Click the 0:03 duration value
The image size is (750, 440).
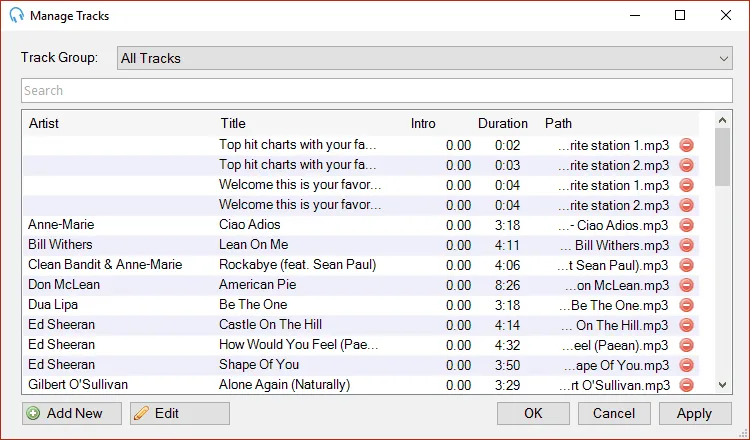coord(507,165)
